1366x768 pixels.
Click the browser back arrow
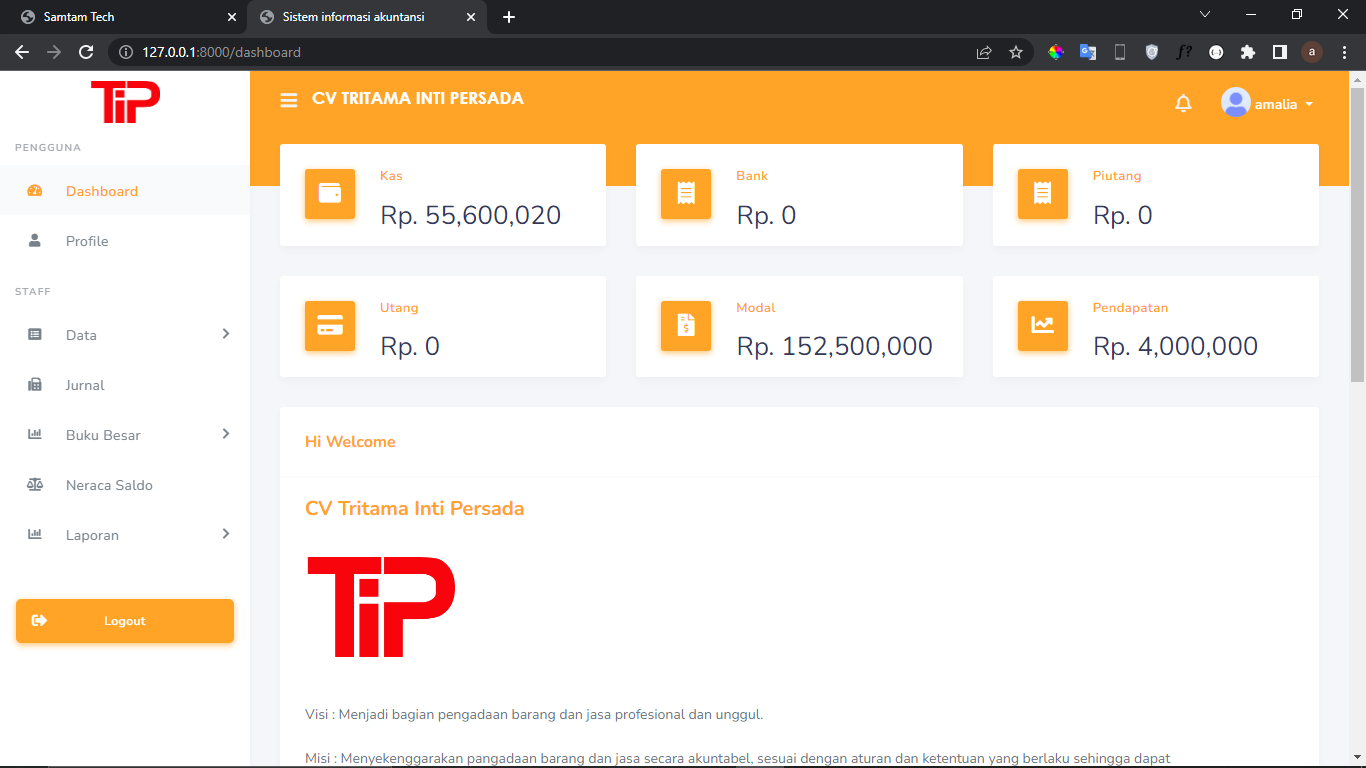click(22, 52)
